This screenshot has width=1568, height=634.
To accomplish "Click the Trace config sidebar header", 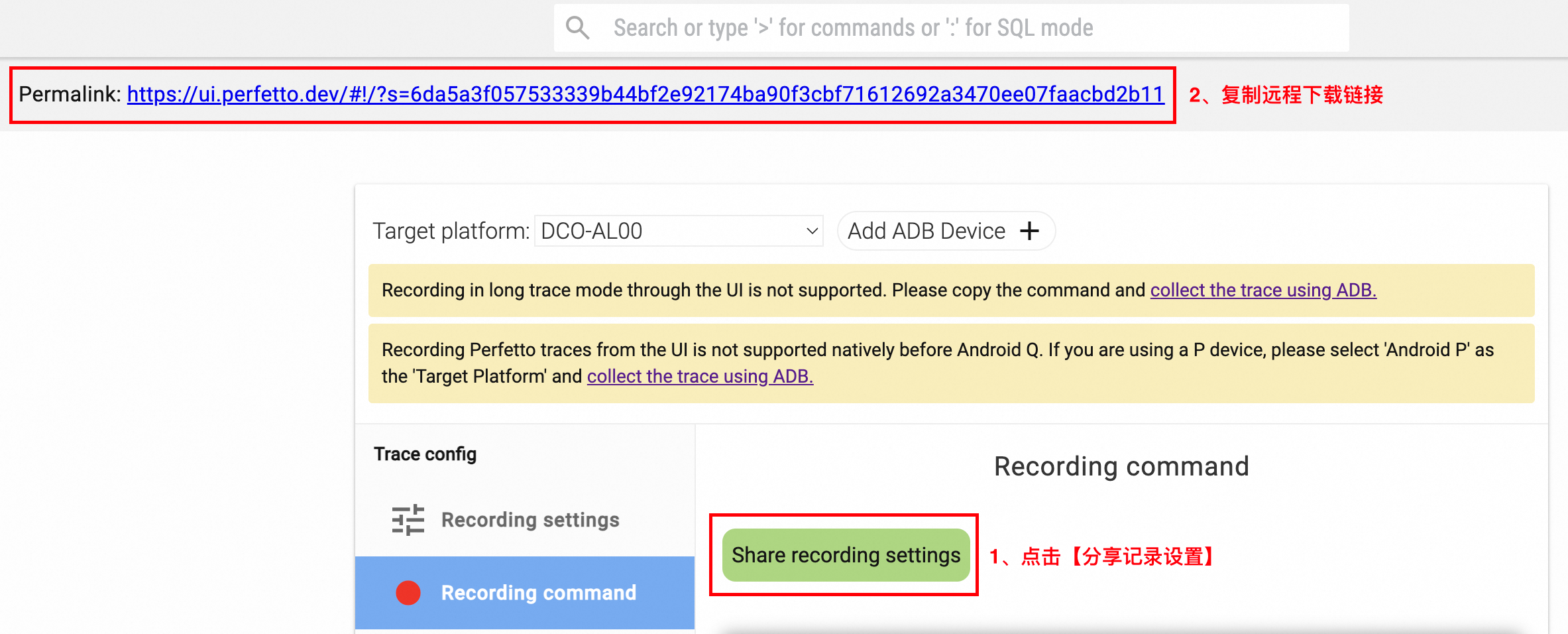I will point(425,454).
